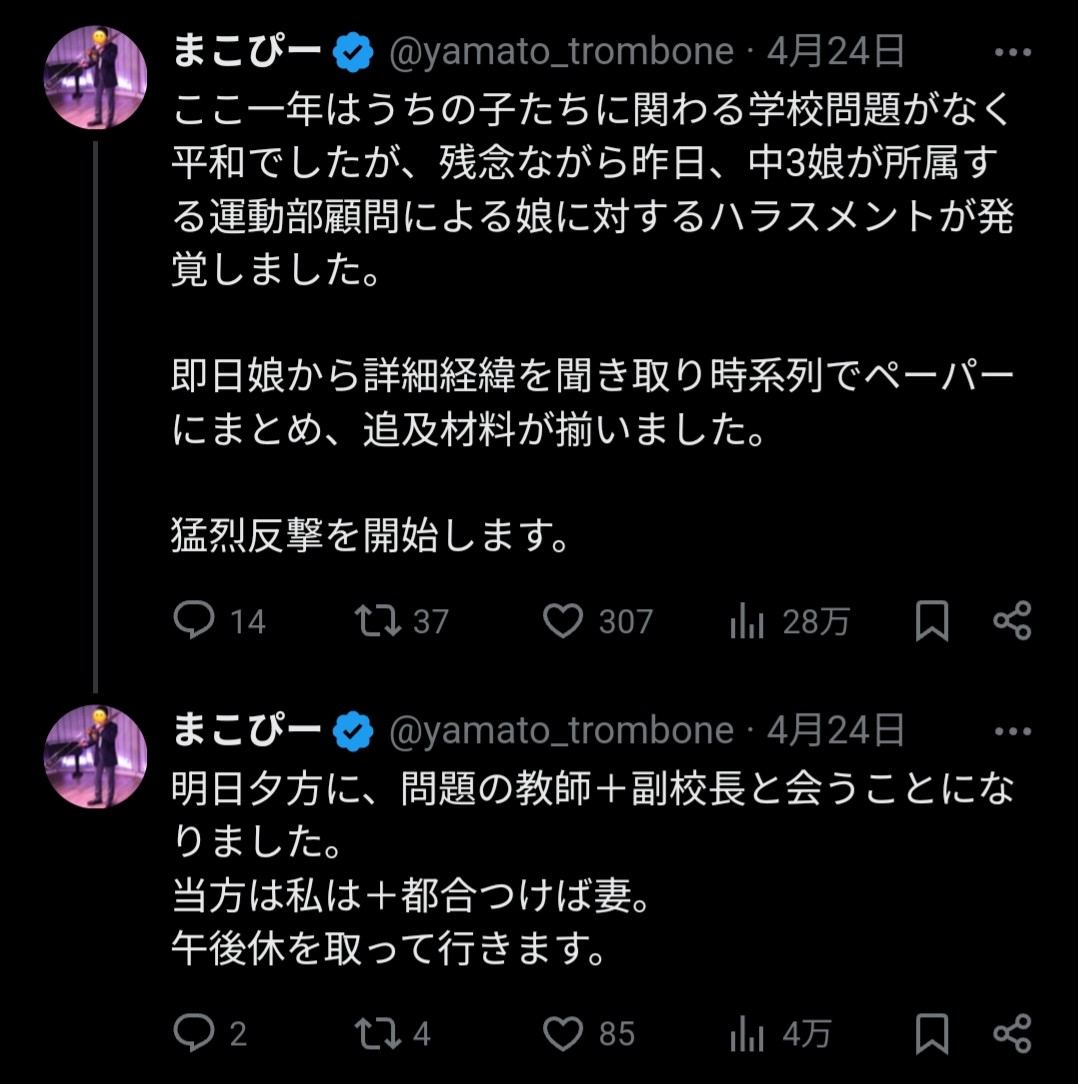Repost the second tweet with 4 reposts

379,1032
